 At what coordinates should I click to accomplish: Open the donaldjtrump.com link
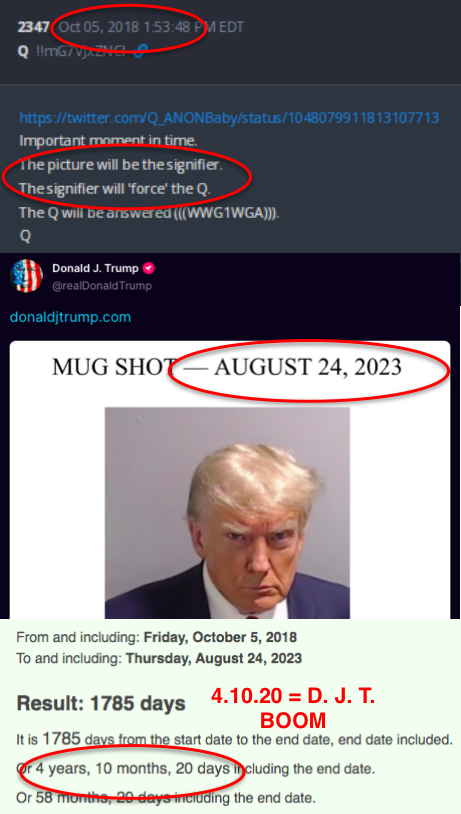pos(70,317)
